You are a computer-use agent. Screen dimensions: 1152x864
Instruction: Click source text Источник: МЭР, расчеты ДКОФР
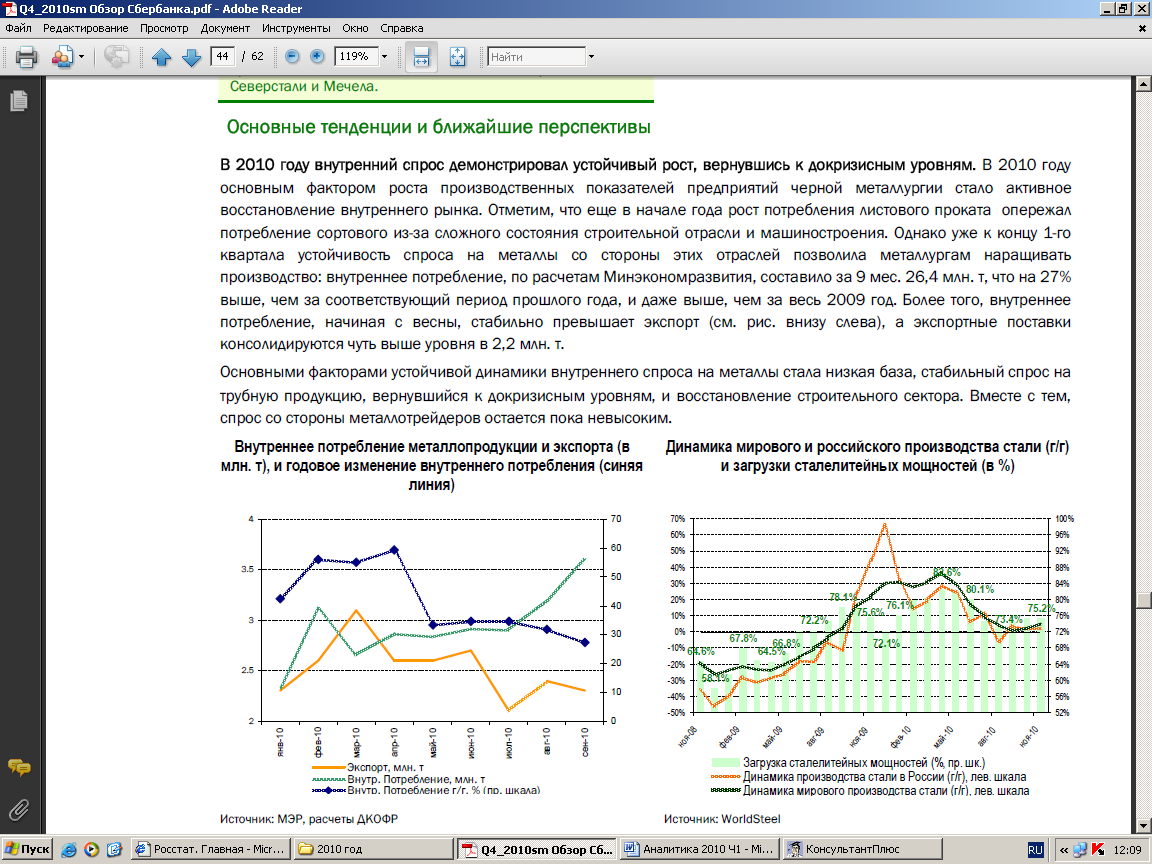(309, 818)
